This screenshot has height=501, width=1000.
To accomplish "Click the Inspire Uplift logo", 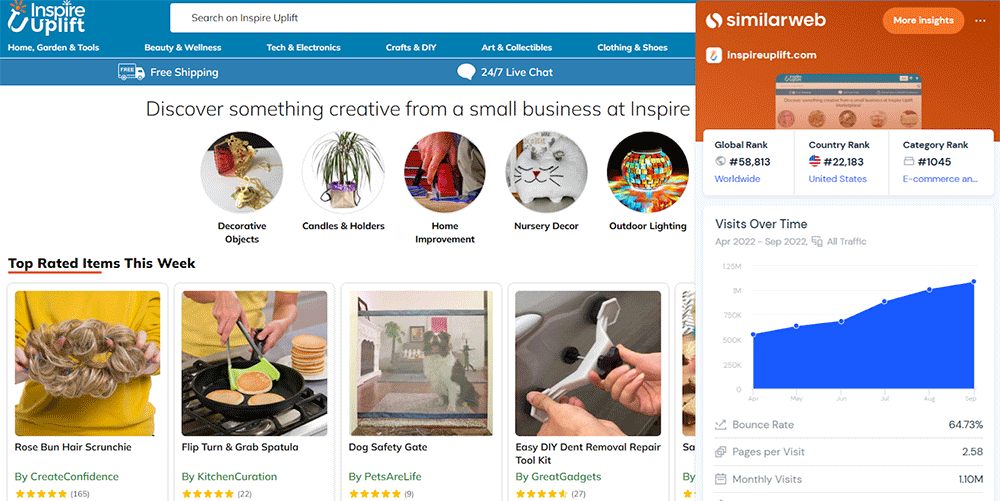I will 47,19.
